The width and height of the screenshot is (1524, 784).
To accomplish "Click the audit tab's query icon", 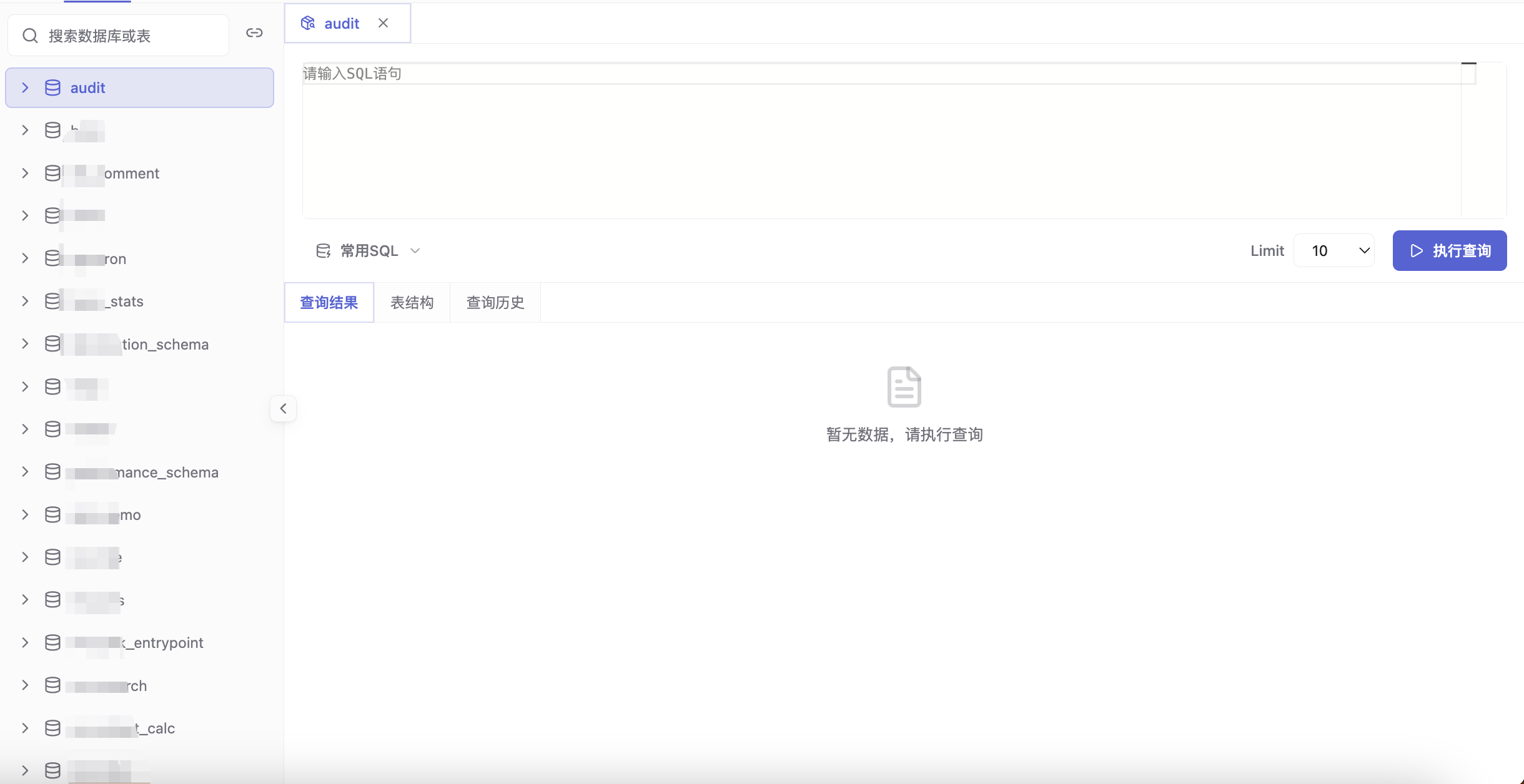I will (x=308, y=24).
